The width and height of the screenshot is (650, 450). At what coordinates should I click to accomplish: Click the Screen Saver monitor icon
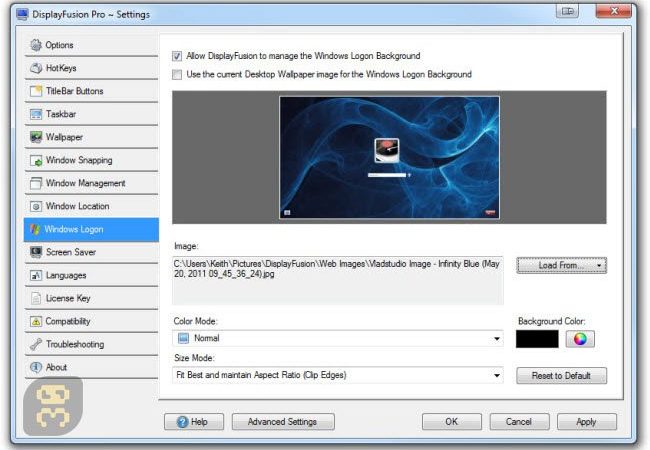pyautogui.click(x=36, y=252)
